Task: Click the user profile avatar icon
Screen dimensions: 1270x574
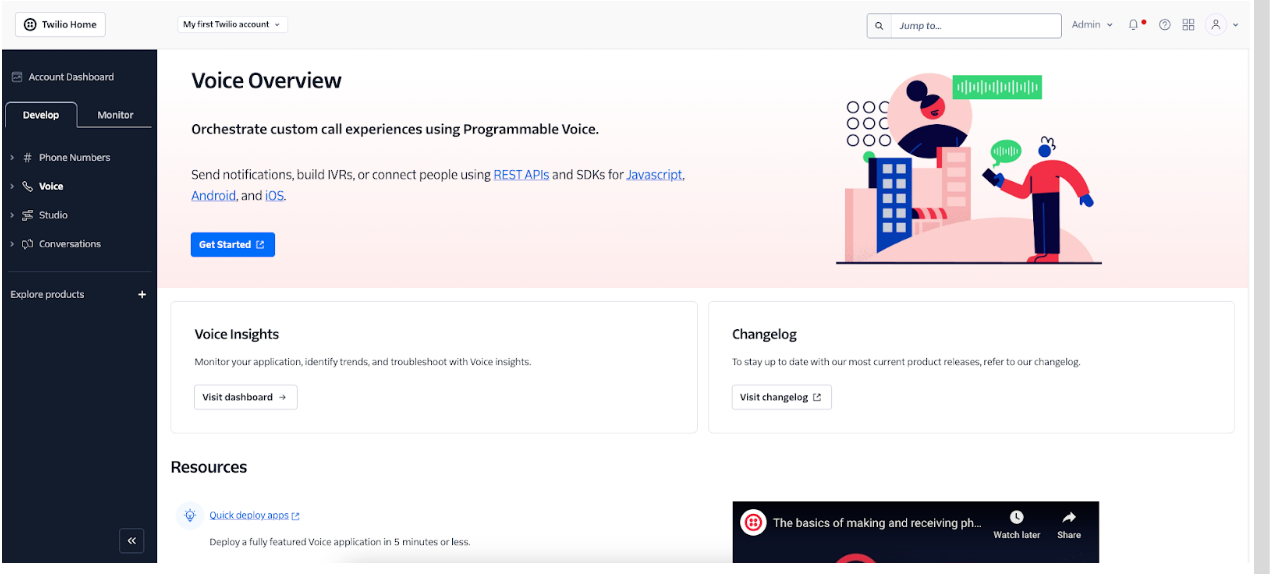Action: [1216, 25]
